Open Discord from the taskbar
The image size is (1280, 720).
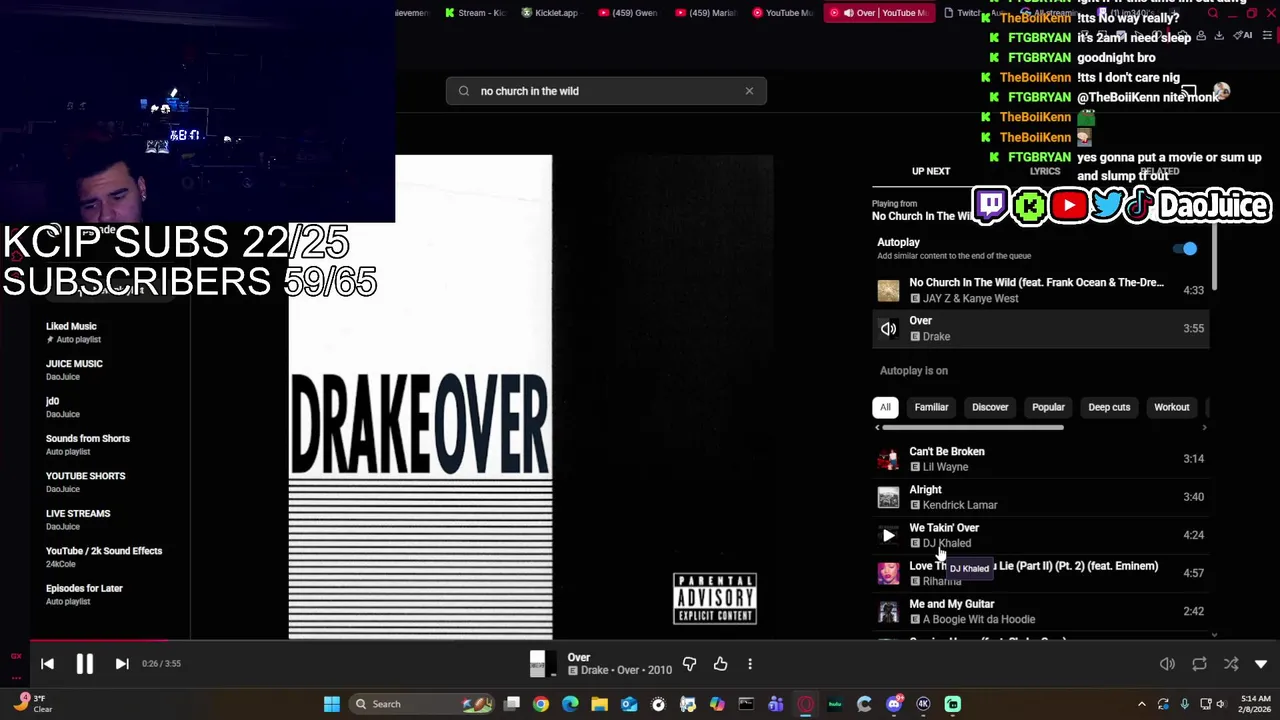coord(894,704)
